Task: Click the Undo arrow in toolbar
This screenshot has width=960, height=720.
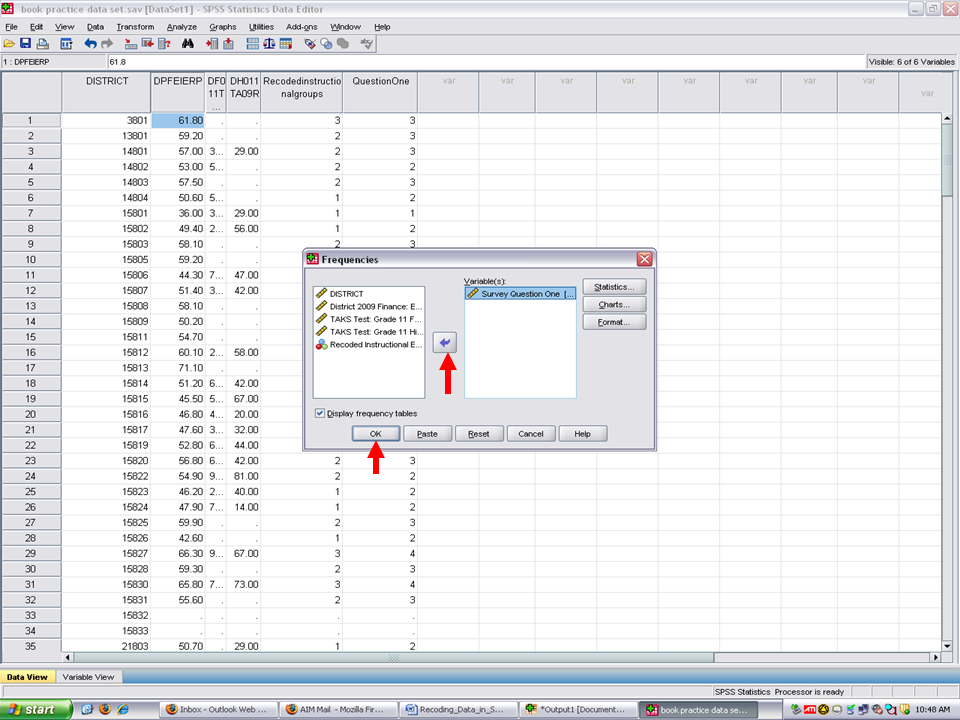Action: tap(90, 44)
